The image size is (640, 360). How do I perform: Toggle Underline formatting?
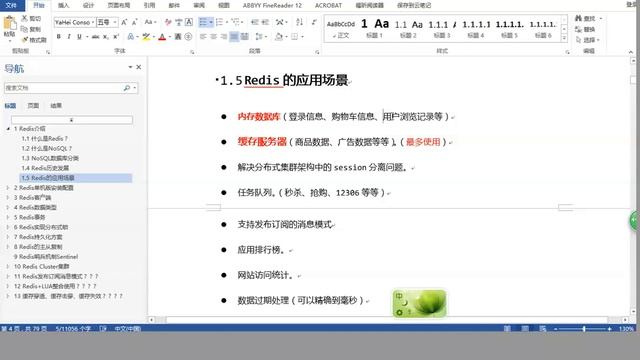(x=79, y=37)
